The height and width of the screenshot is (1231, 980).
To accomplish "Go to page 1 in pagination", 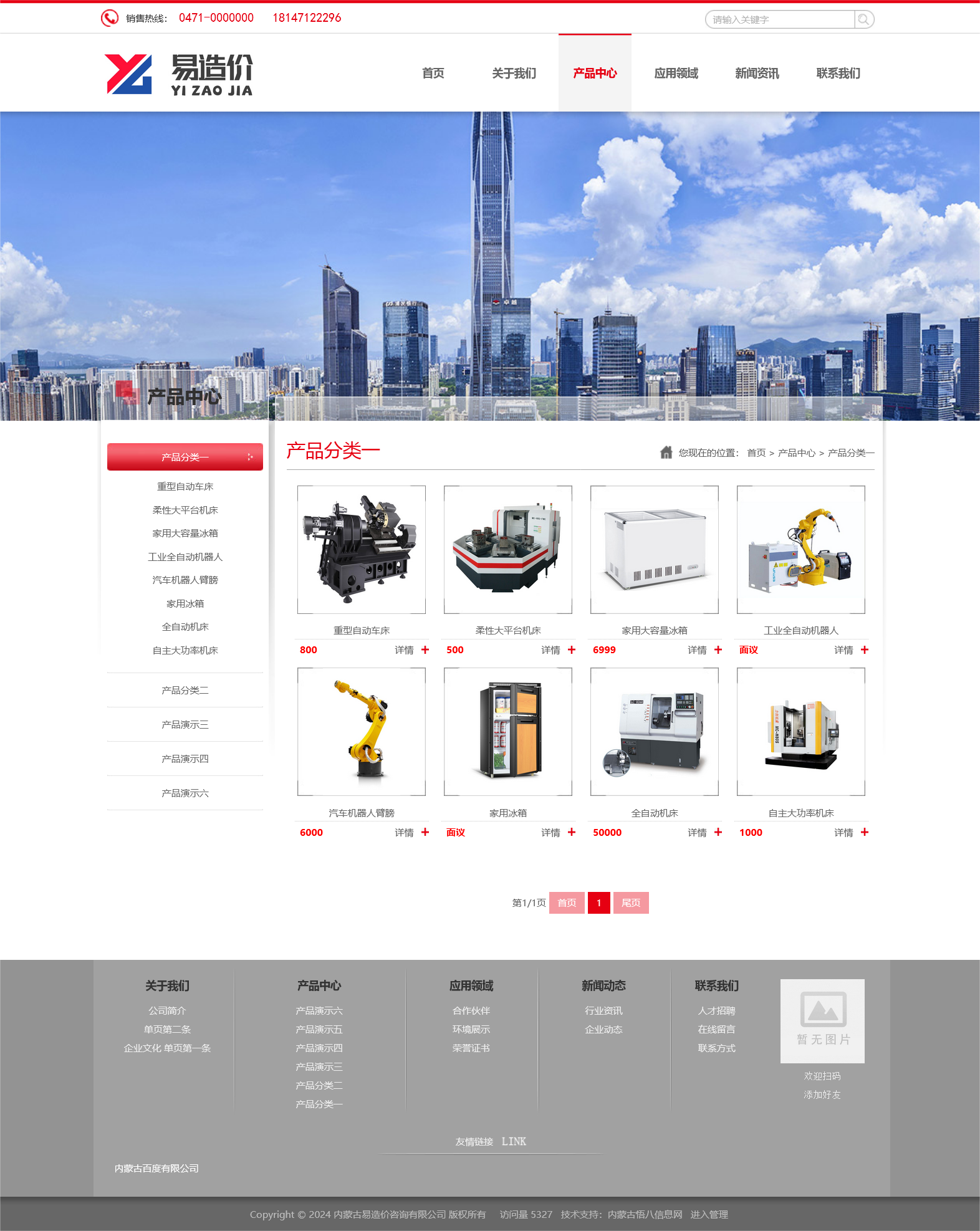I will [x=598, y=903].
